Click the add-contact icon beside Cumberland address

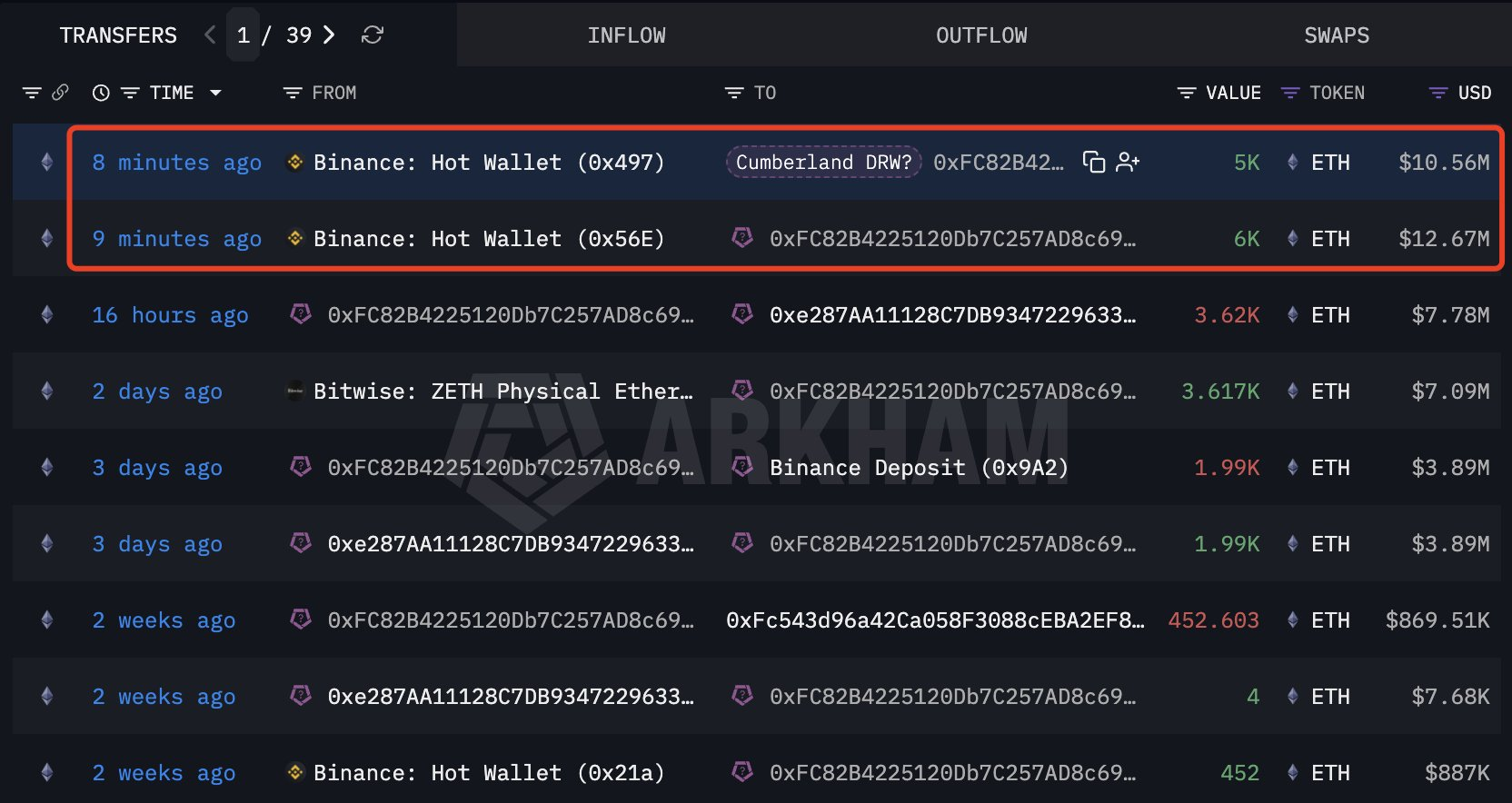point(1128,163)
